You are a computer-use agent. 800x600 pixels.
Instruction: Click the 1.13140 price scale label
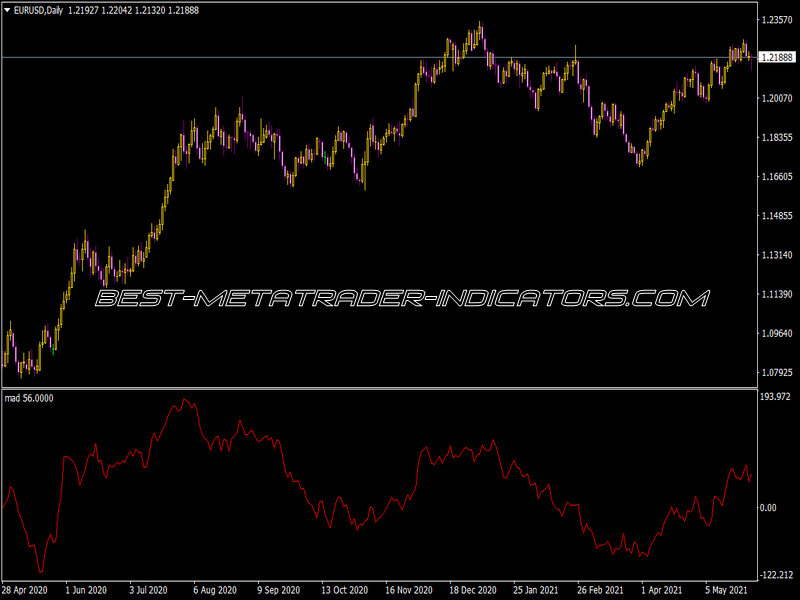tap(777, 255)
